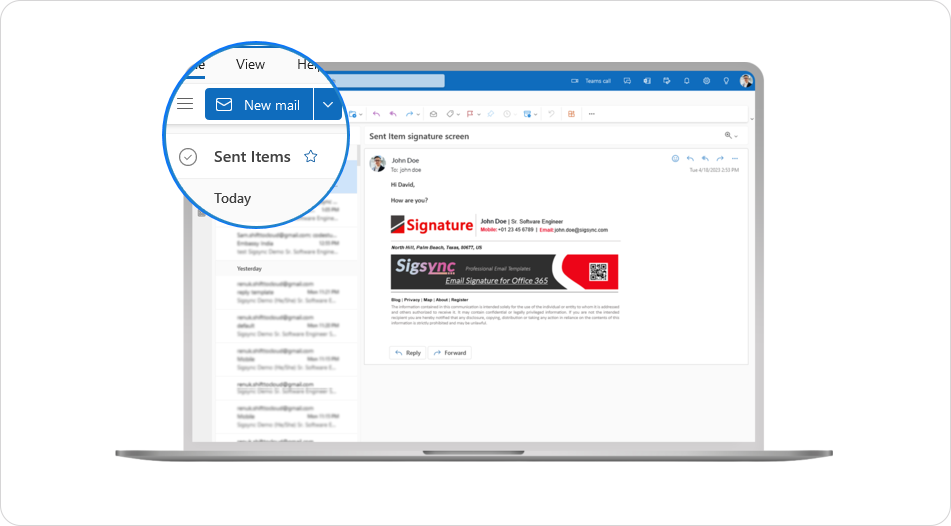Click the New mail button
The width and height of the screenshot is (951, 526).
pyautogui.click(x=259, y=105)
